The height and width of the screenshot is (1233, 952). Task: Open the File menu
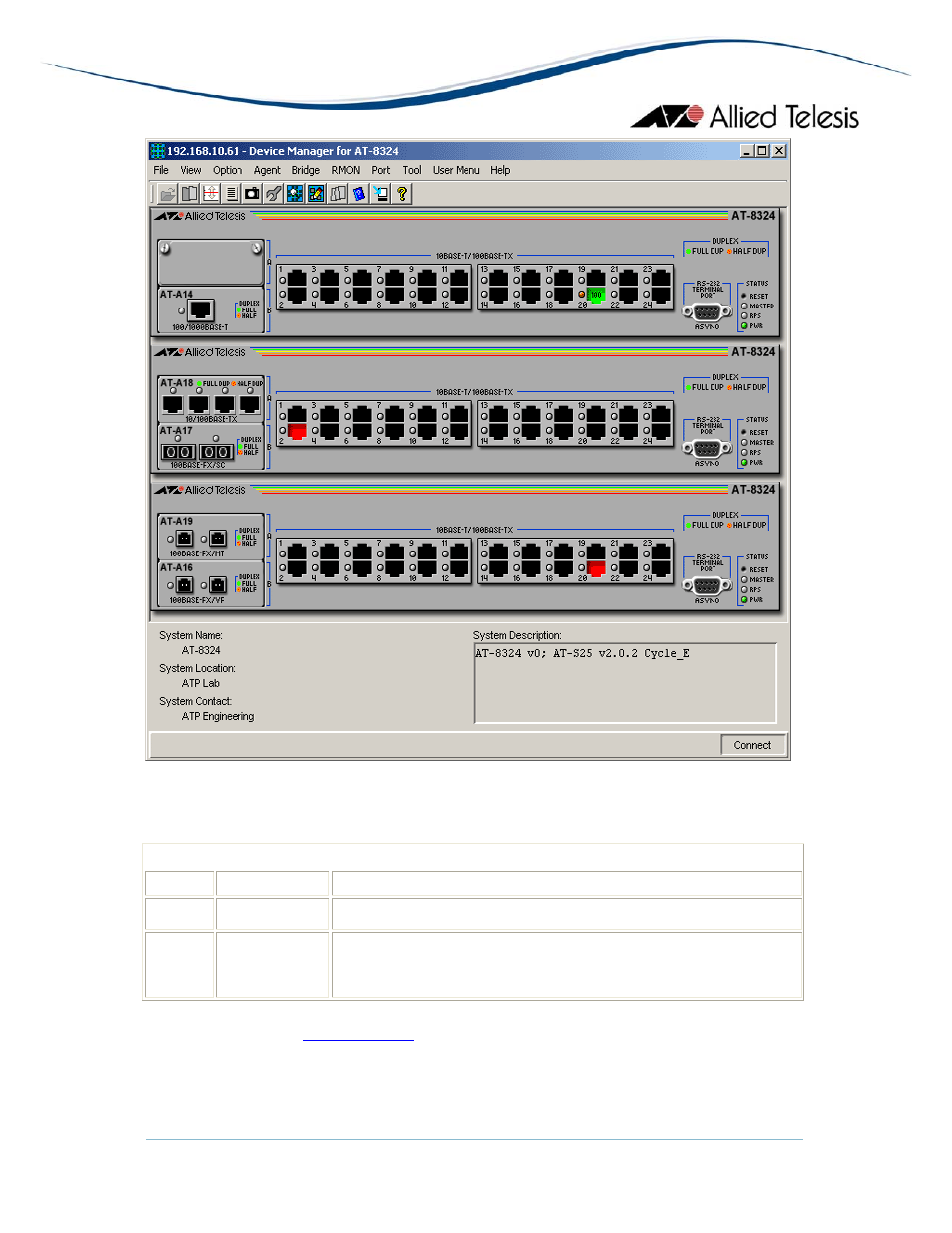click(x=161, y=170)
